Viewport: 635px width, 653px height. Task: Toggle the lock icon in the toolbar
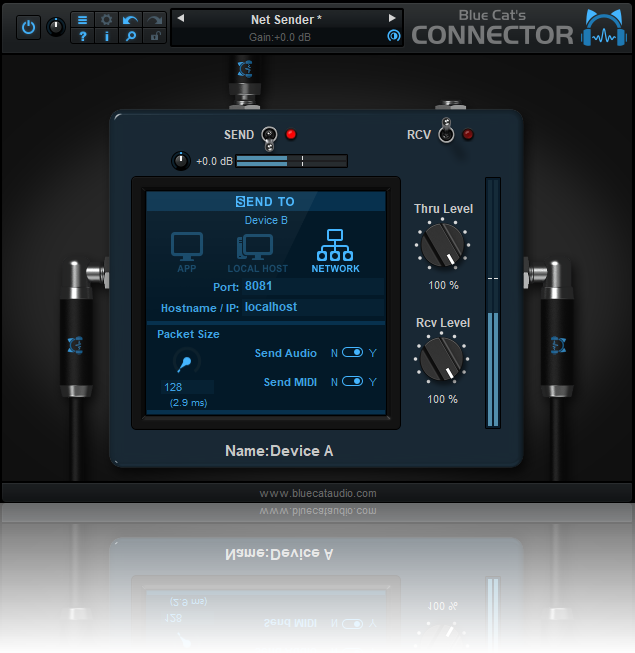tap(155, 36)
